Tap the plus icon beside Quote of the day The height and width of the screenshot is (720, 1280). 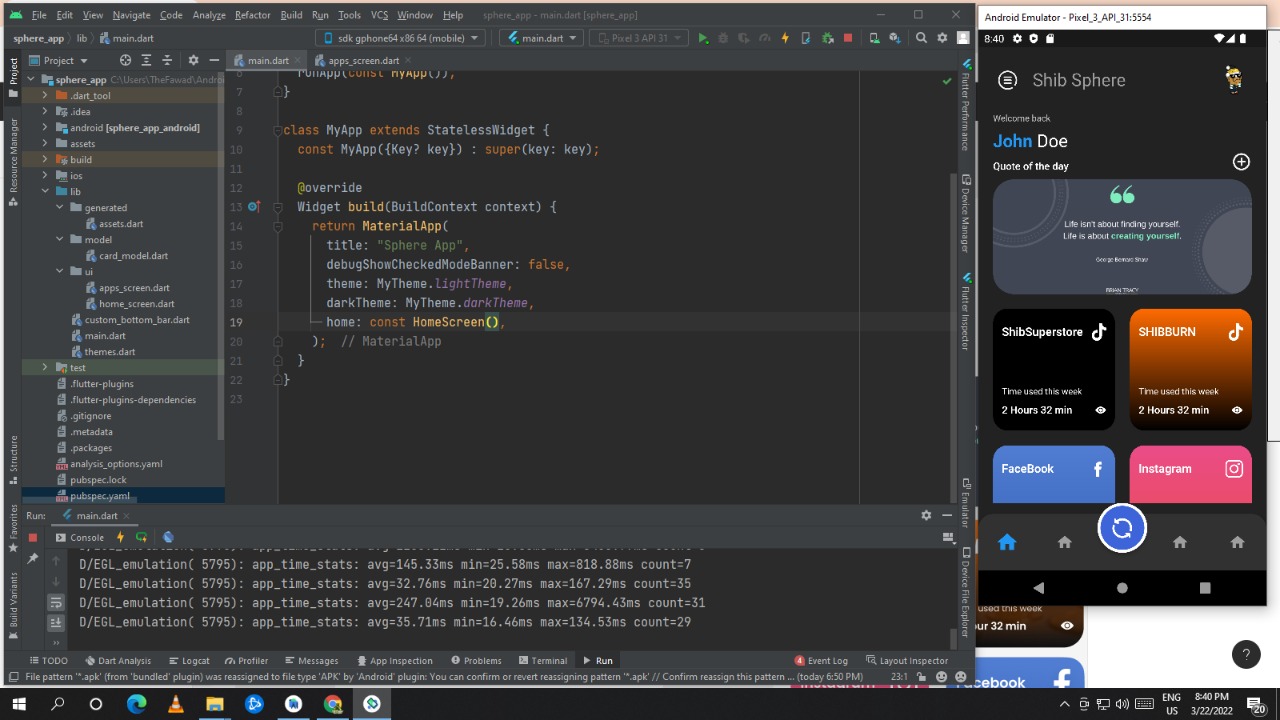[x=1241, y=162]
